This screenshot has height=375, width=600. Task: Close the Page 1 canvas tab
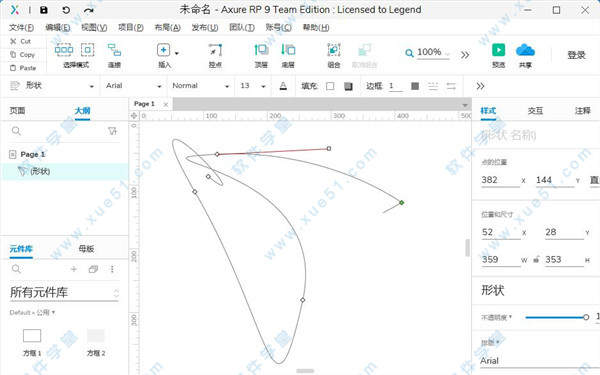click(x=166, y=104)
